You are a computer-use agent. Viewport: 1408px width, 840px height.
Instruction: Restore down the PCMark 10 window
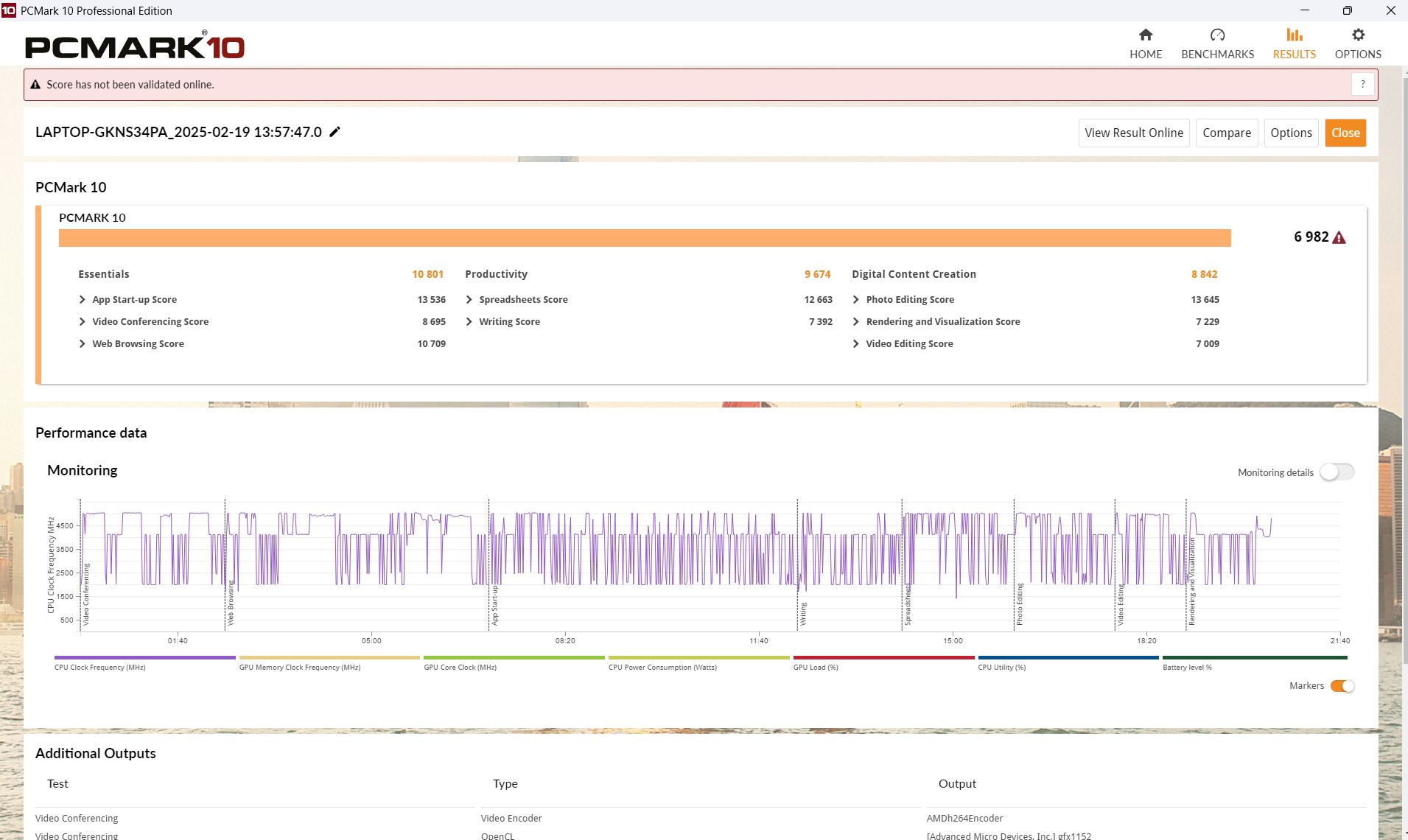pyautogui.click(x=1347, y=10)
